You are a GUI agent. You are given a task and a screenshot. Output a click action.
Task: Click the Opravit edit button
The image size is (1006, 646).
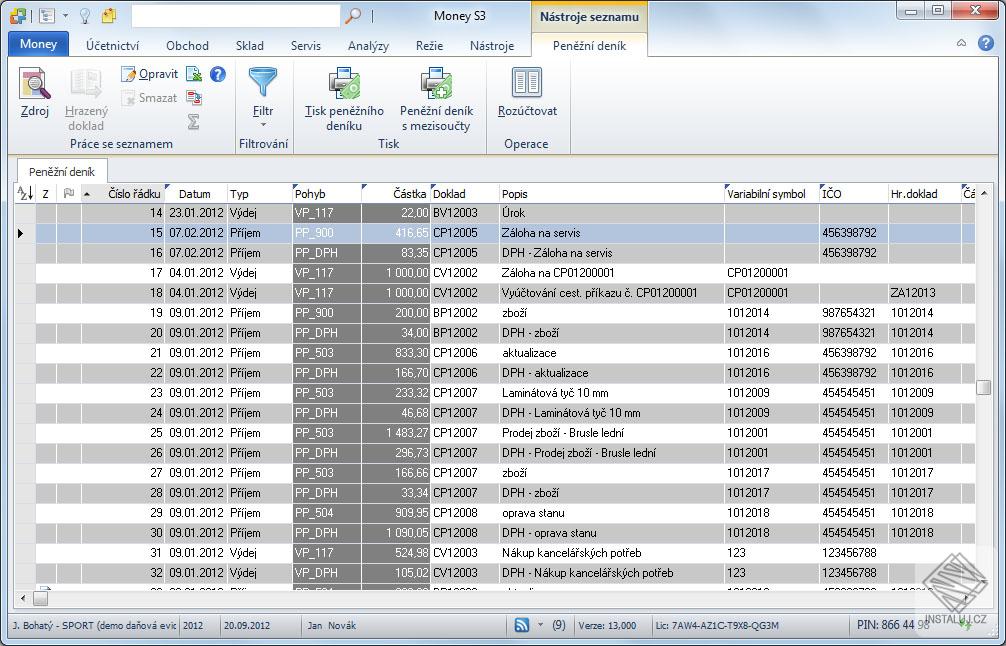click(x=150, y=74)
